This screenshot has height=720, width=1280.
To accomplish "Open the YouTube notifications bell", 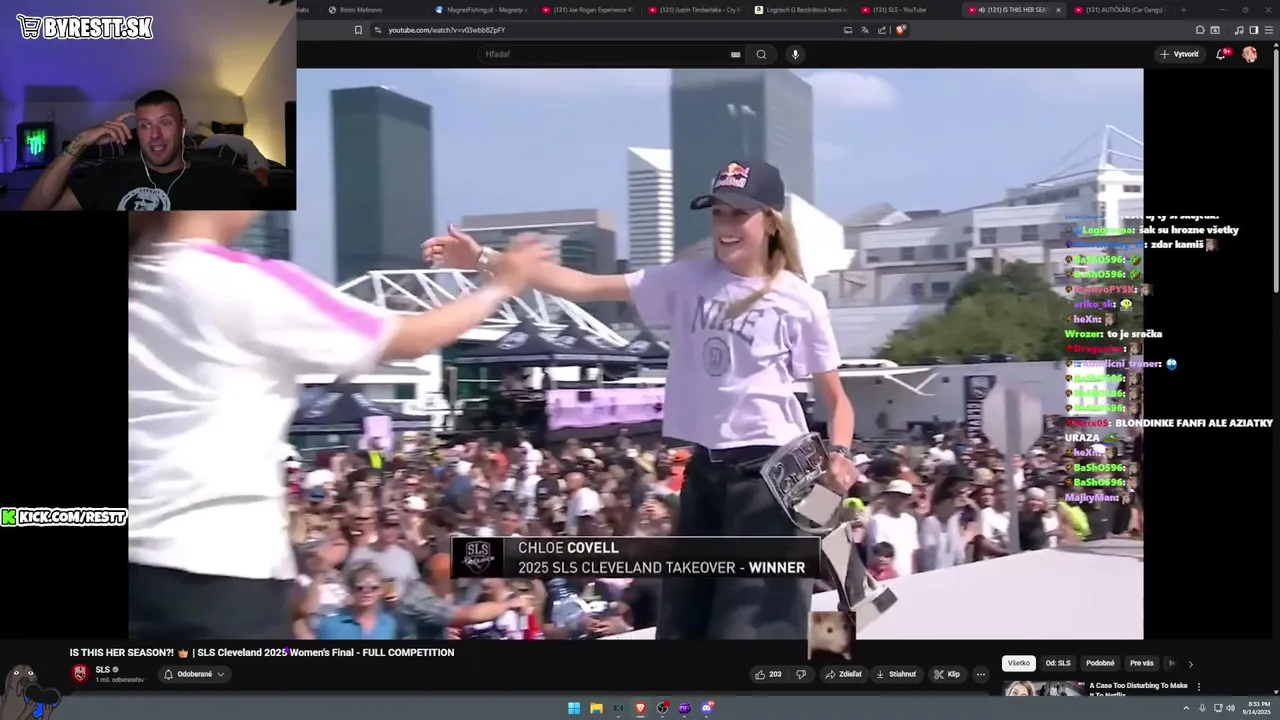I will pyautogui.click(x=1220, y=54).
